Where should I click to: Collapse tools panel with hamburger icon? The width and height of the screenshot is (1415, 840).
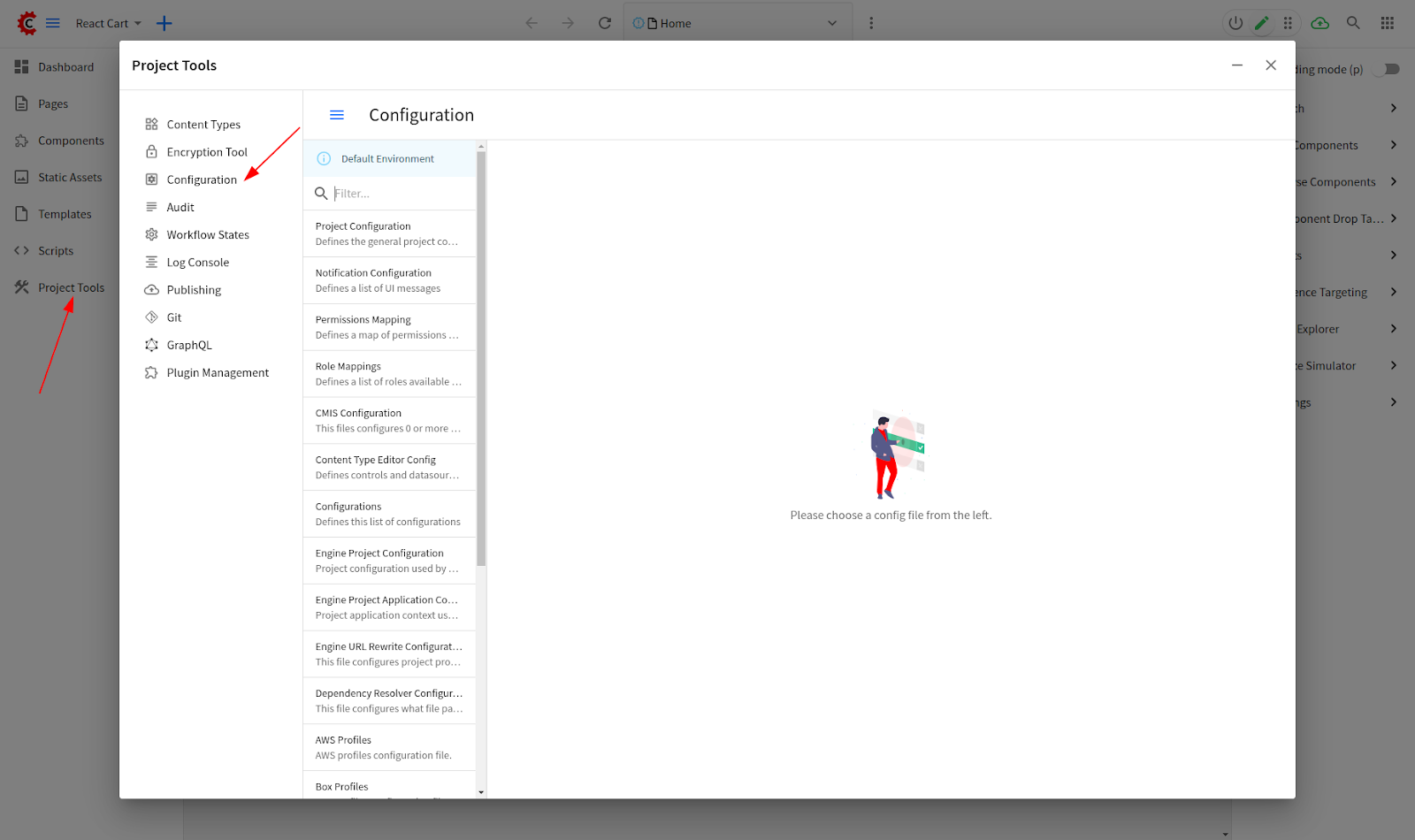(337, 115)
